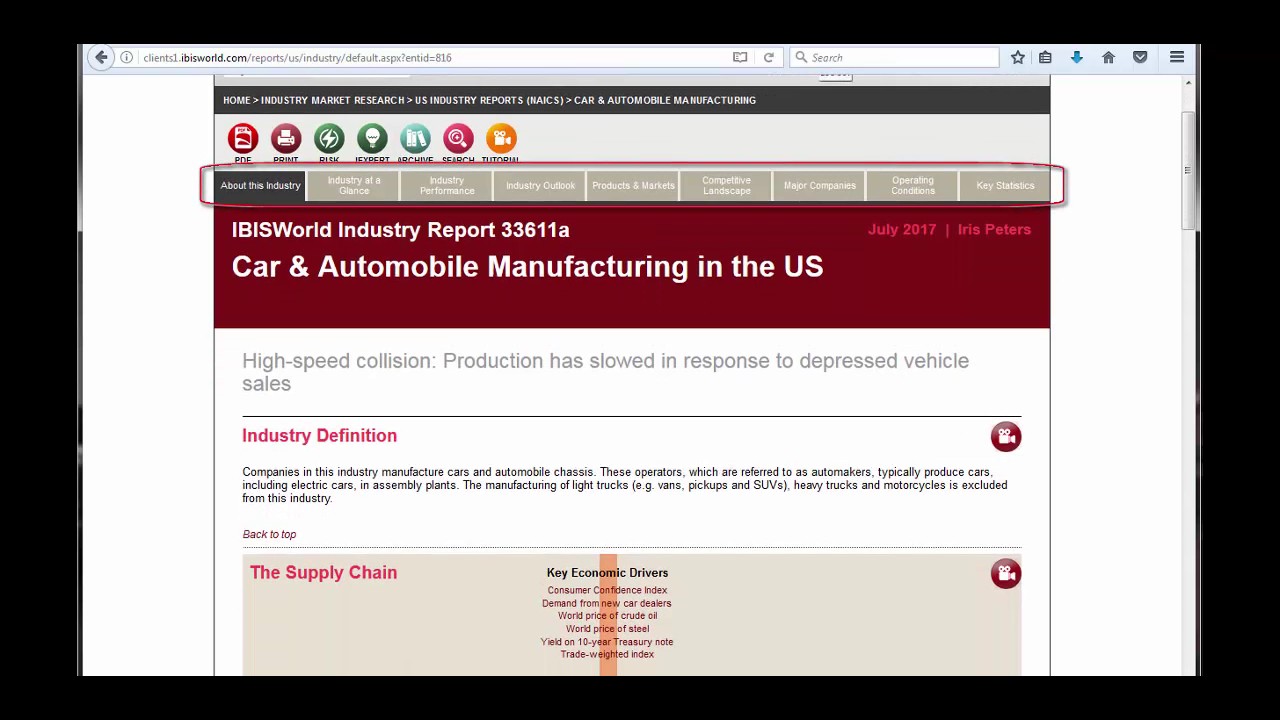1280x720 pixels.
Task: Click the site information icon in address bar
Action: click(x=127, y=58)
